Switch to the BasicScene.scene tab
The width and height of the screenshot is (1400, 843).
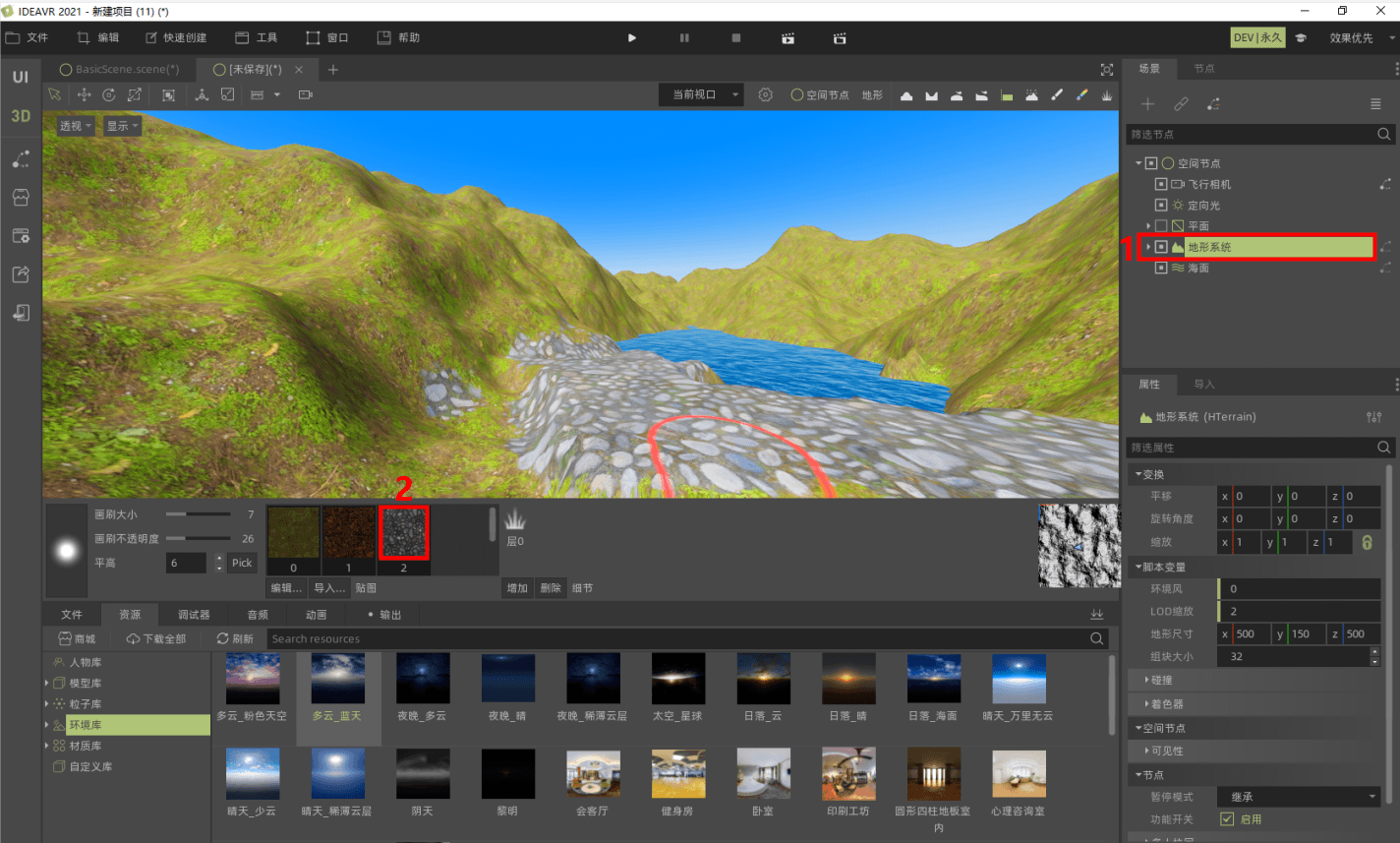(120, 69)
